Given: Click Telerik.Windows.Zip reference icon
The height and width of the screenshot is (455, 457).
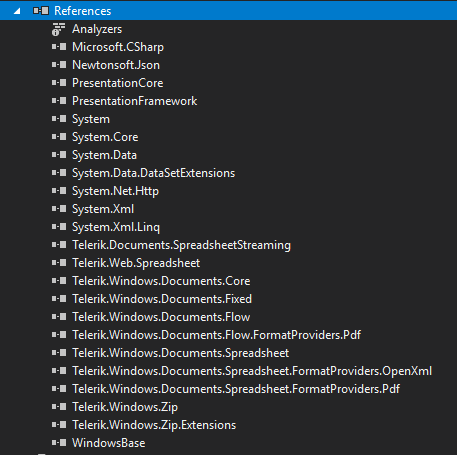Looking at the screenshot, I should point(59,407).
